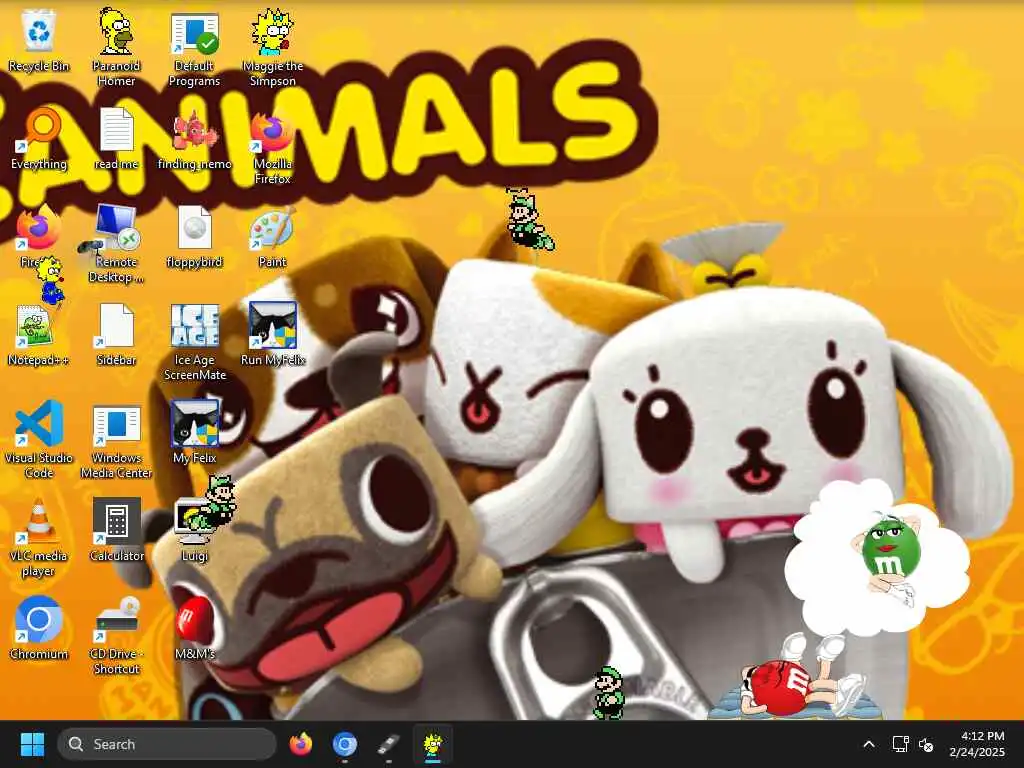
Task: Select the Calculator desktop shortcut
Action: click(x=116, y=530)
